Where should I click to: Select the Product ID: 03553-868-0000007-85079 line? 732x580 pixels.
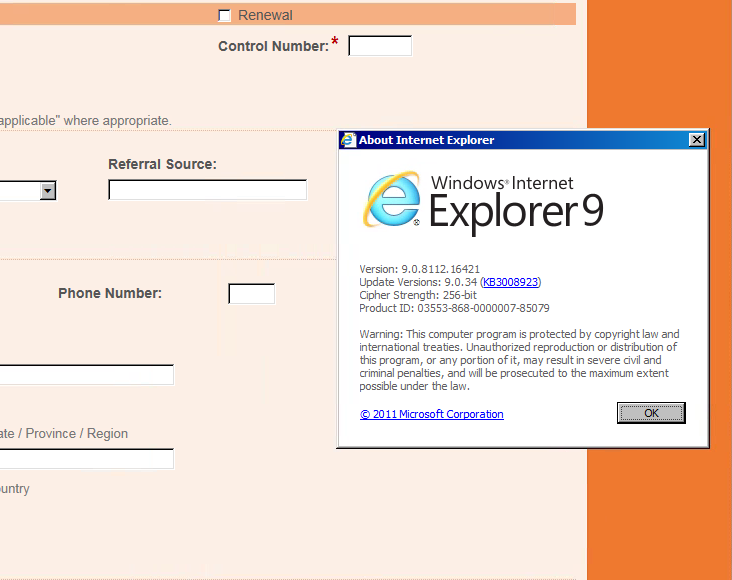[x=454, y=308]
